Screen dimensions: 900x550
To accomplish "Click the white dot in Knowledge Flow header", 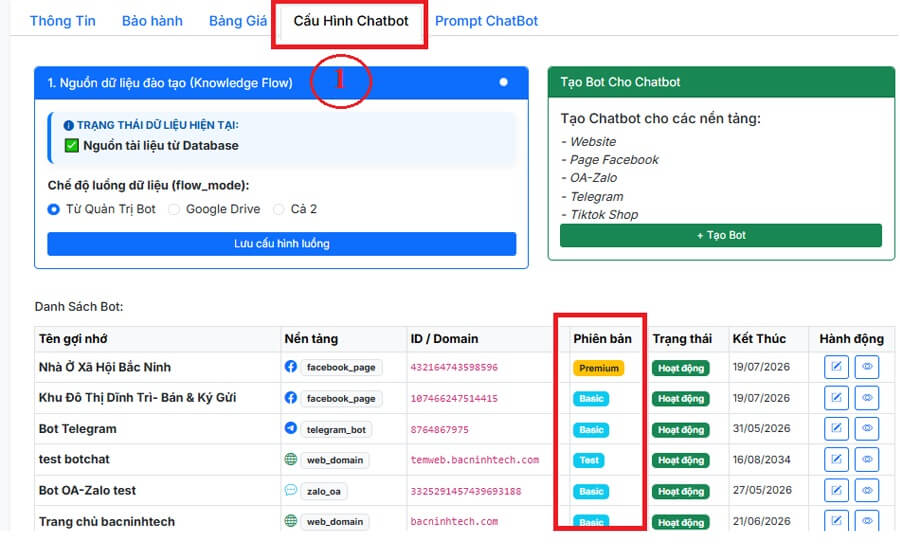I will coord(503,82).
